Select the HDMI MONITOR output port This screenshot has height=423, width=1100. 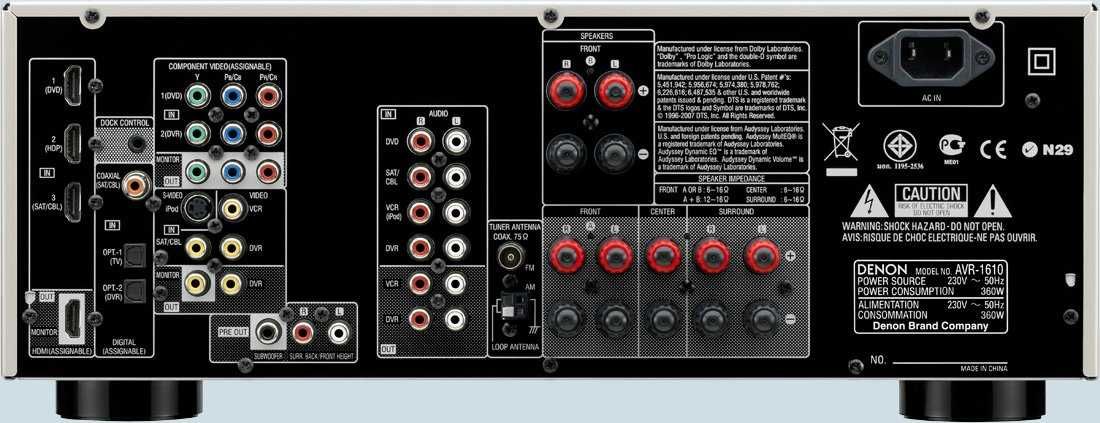click(72, 318)
